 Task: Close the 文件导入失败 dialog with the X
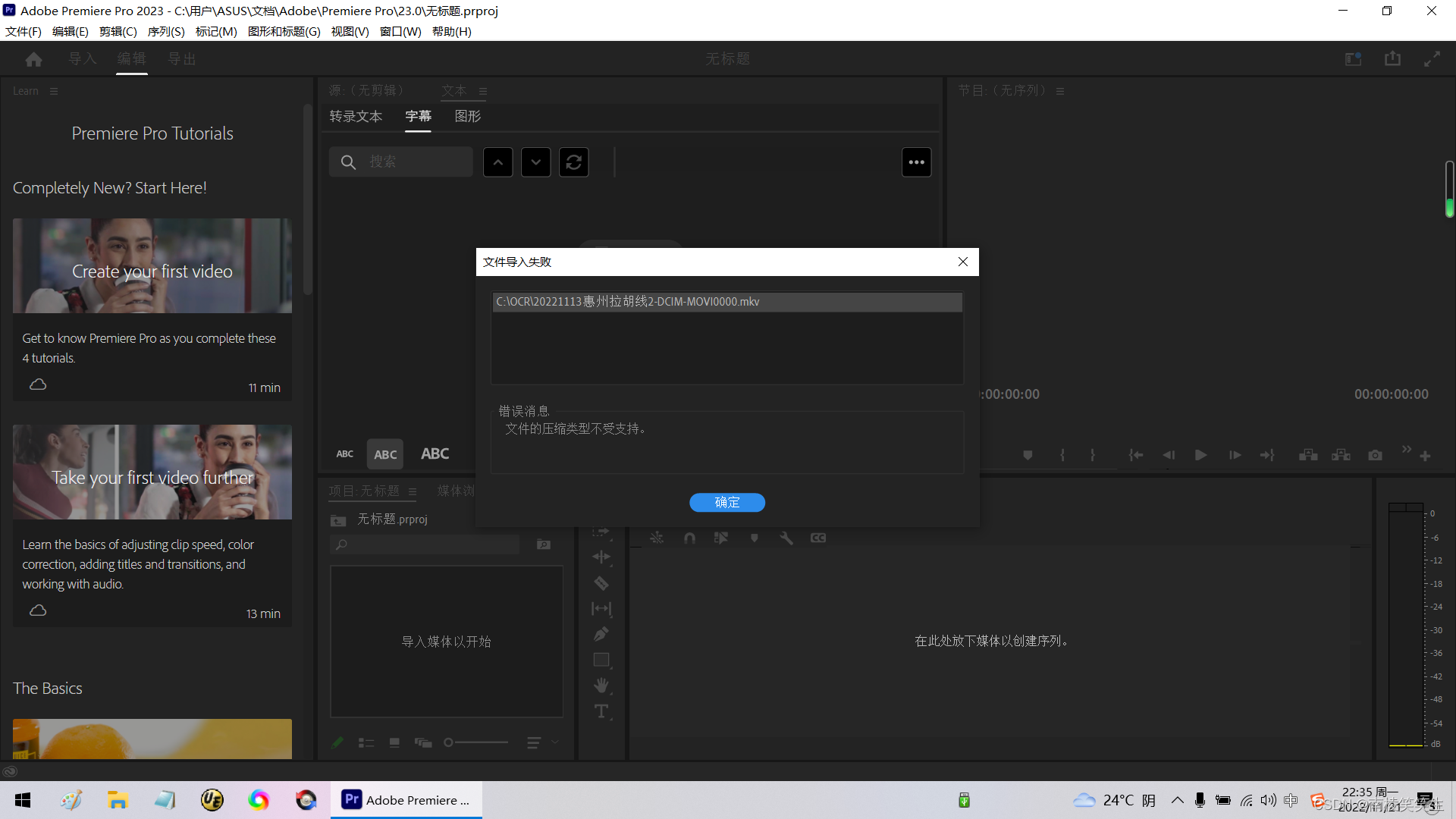963,262
